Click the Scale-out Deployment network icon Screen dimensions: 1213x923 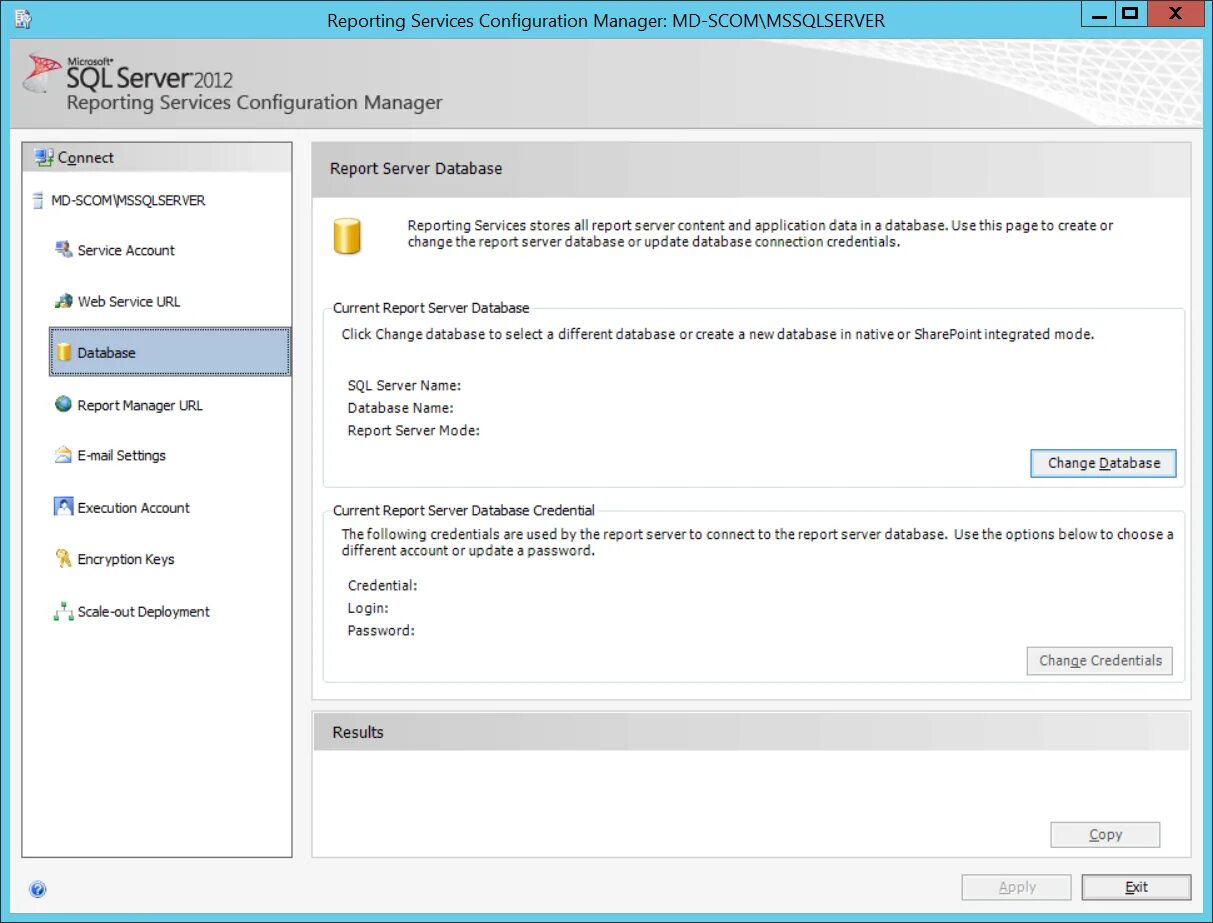pos(63,611)
